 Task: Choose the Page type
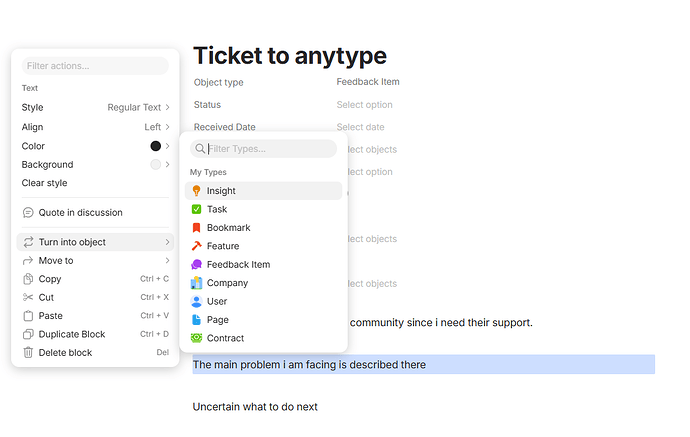263,320
